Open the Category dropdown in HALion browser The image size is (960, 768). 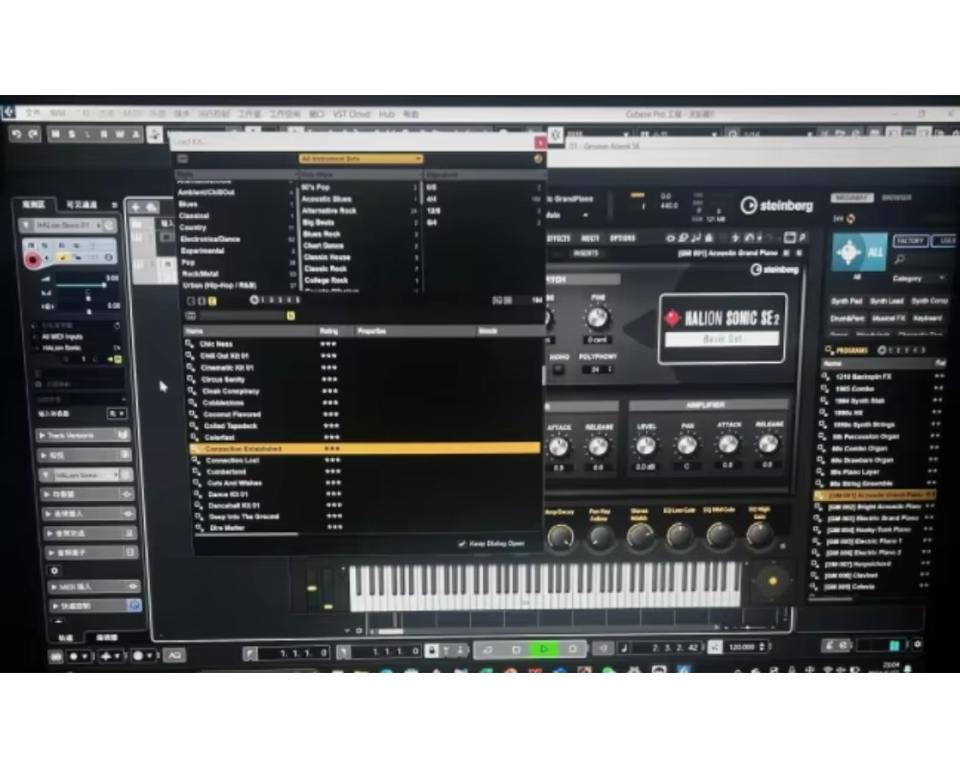point(917,279)
